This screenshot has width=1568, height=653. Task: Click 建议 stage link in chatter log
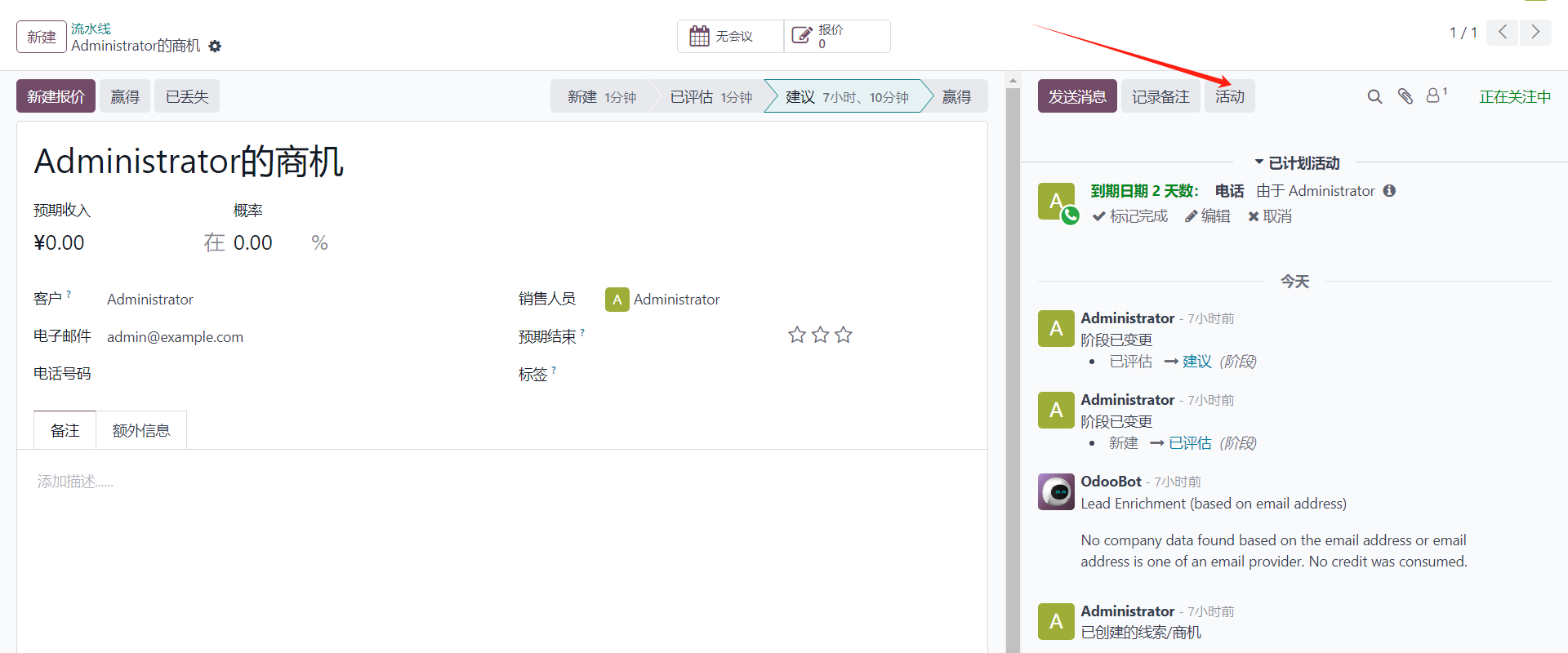[x=1197, y=362]
